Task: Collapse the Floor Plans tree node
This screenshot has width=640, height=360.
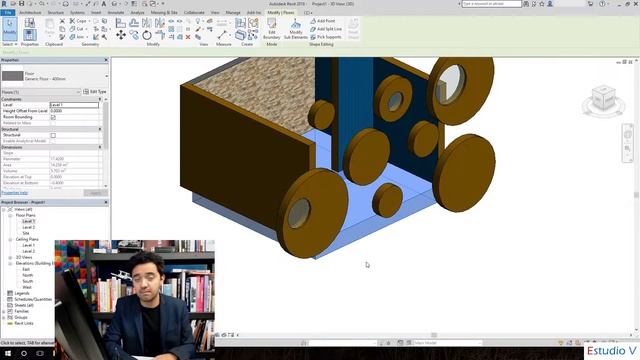Action: (x=10, y=216)
